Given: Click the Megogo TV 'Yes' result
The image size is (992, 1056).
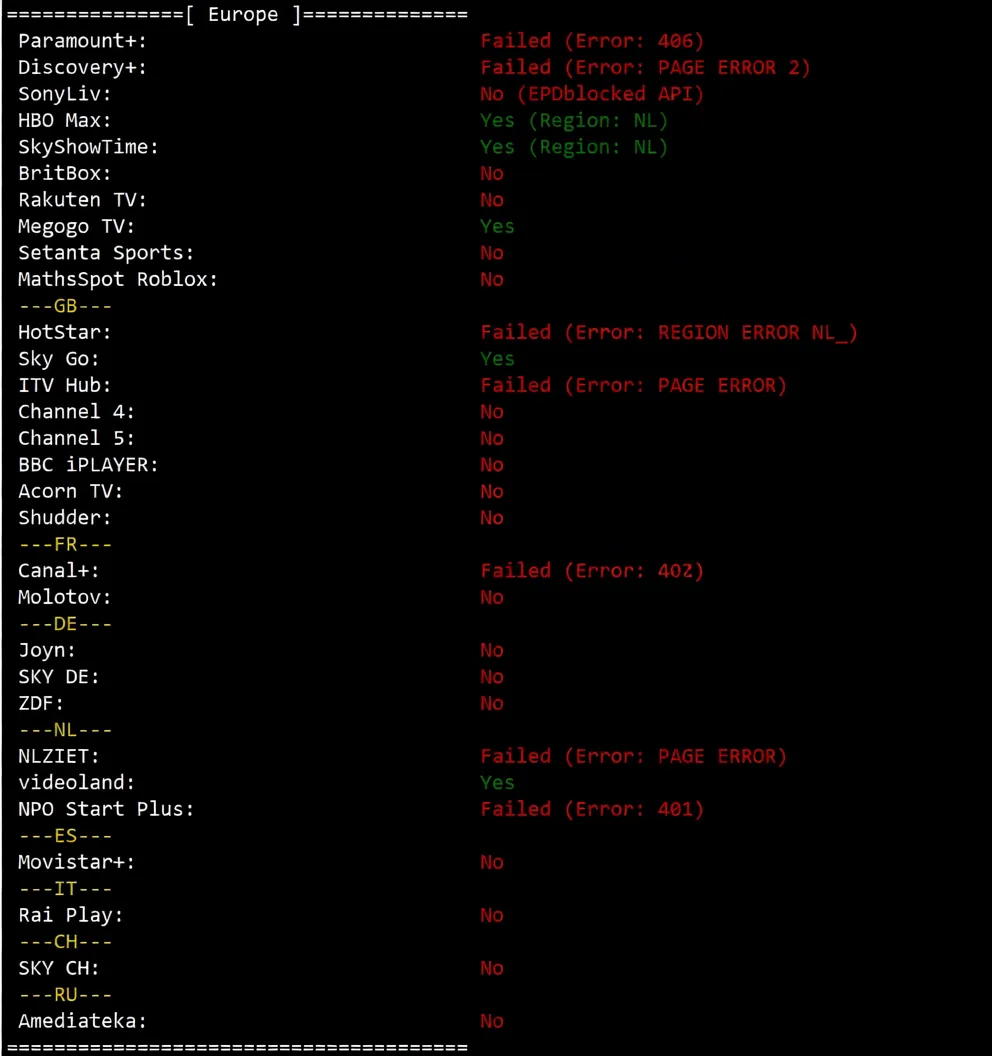Looking at the screenshot, I should 497,227.
